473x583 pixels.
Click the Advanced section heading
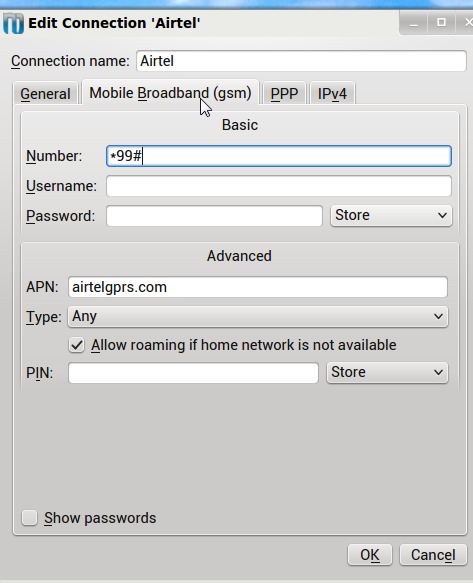click(239, 256)
